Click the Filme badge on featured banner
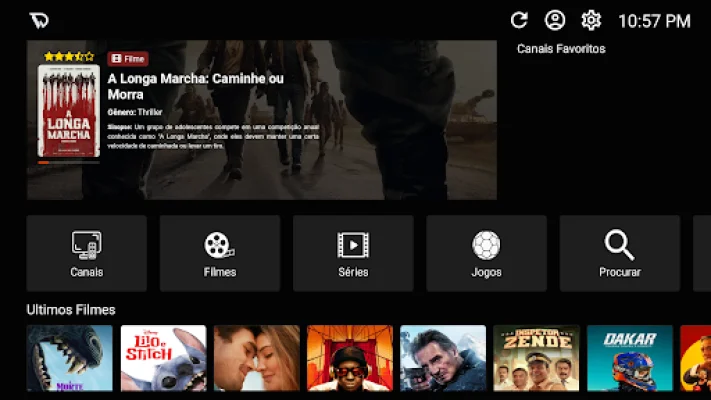The height and width of the screenshot is (400, 711). click(x=128, y=59)
